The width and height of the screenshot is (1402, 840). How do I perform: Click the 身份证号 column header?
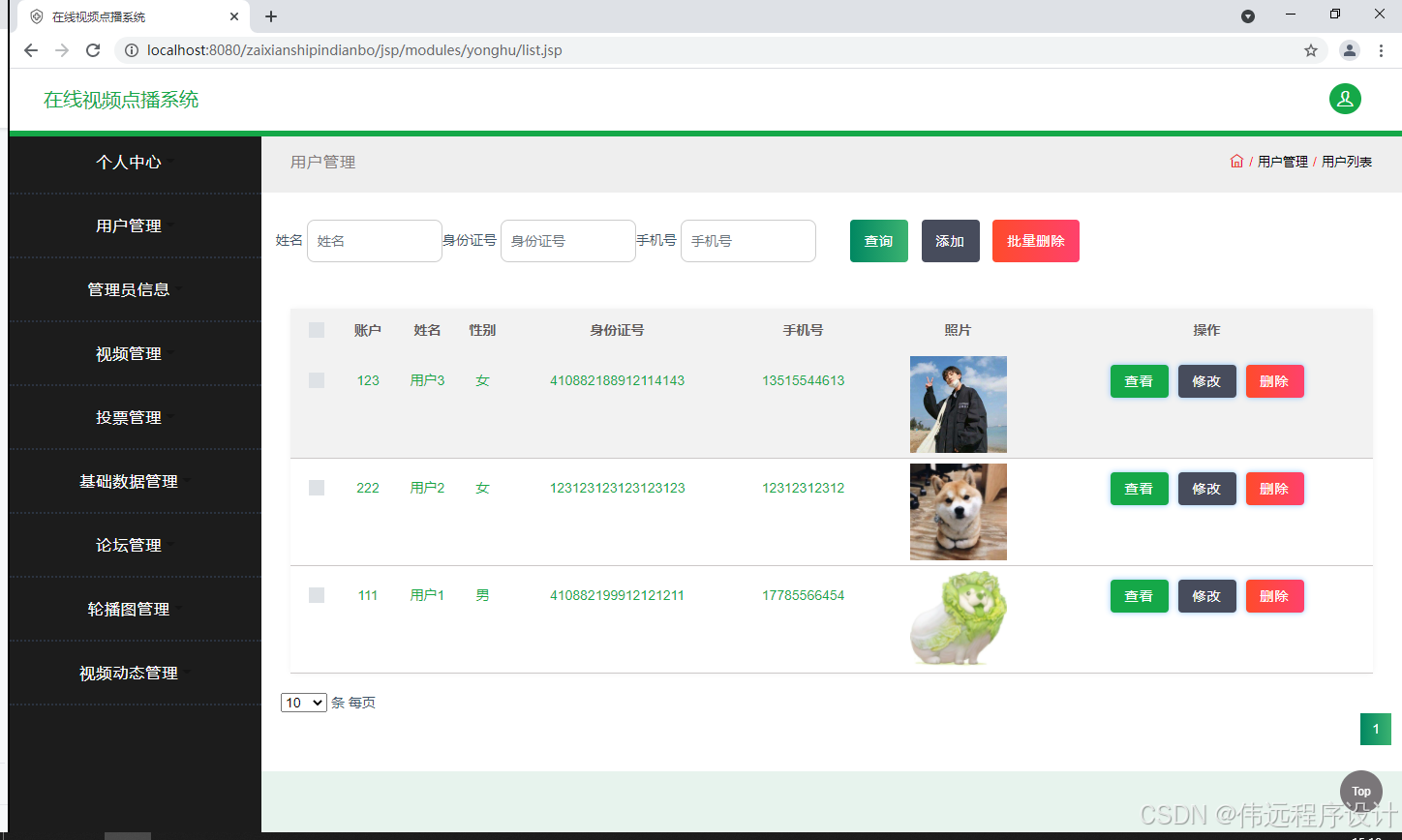(x=618, y=330)
